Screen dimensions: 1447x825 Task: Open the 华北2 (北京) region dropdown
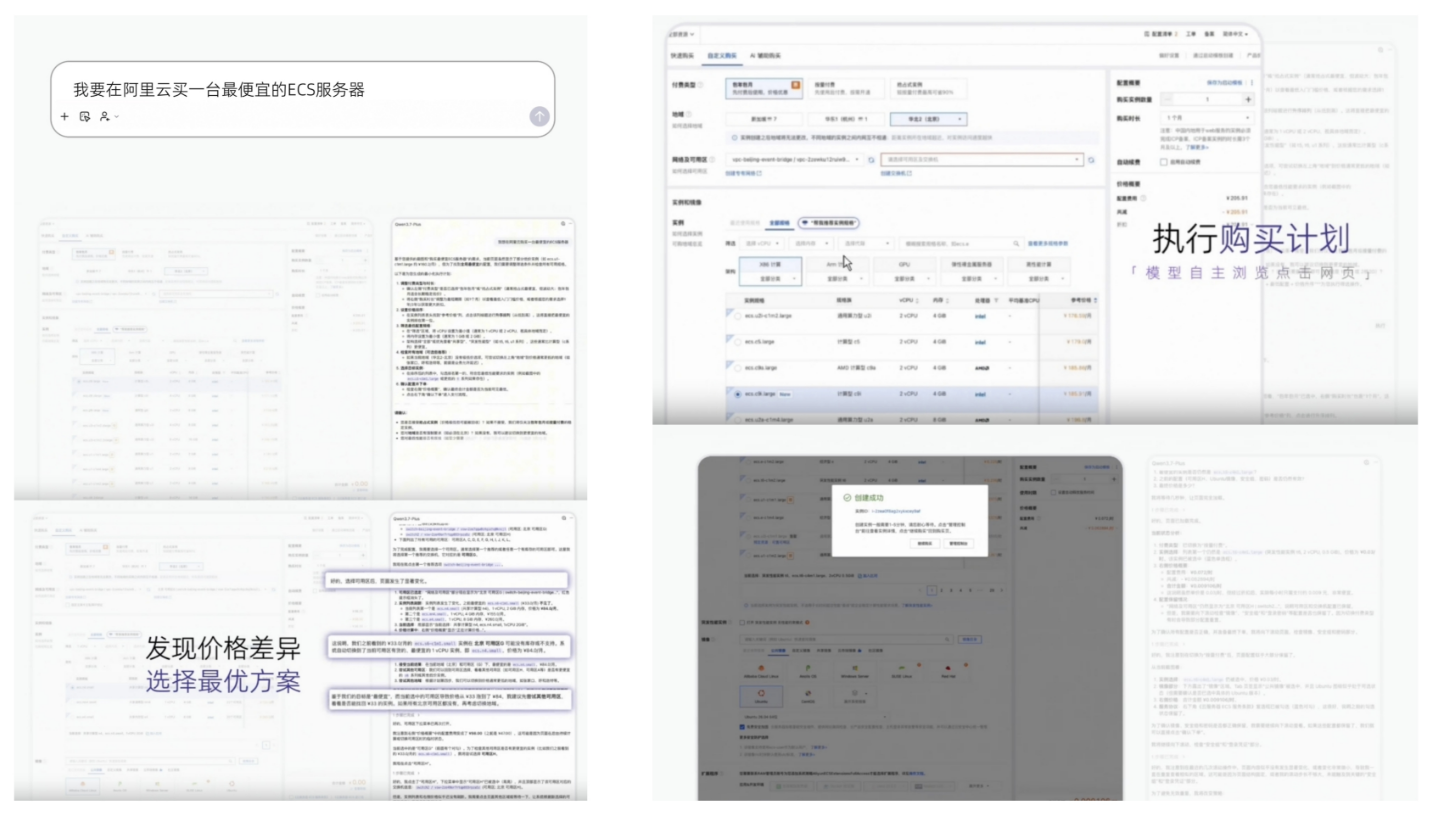[x=930, y=119]
